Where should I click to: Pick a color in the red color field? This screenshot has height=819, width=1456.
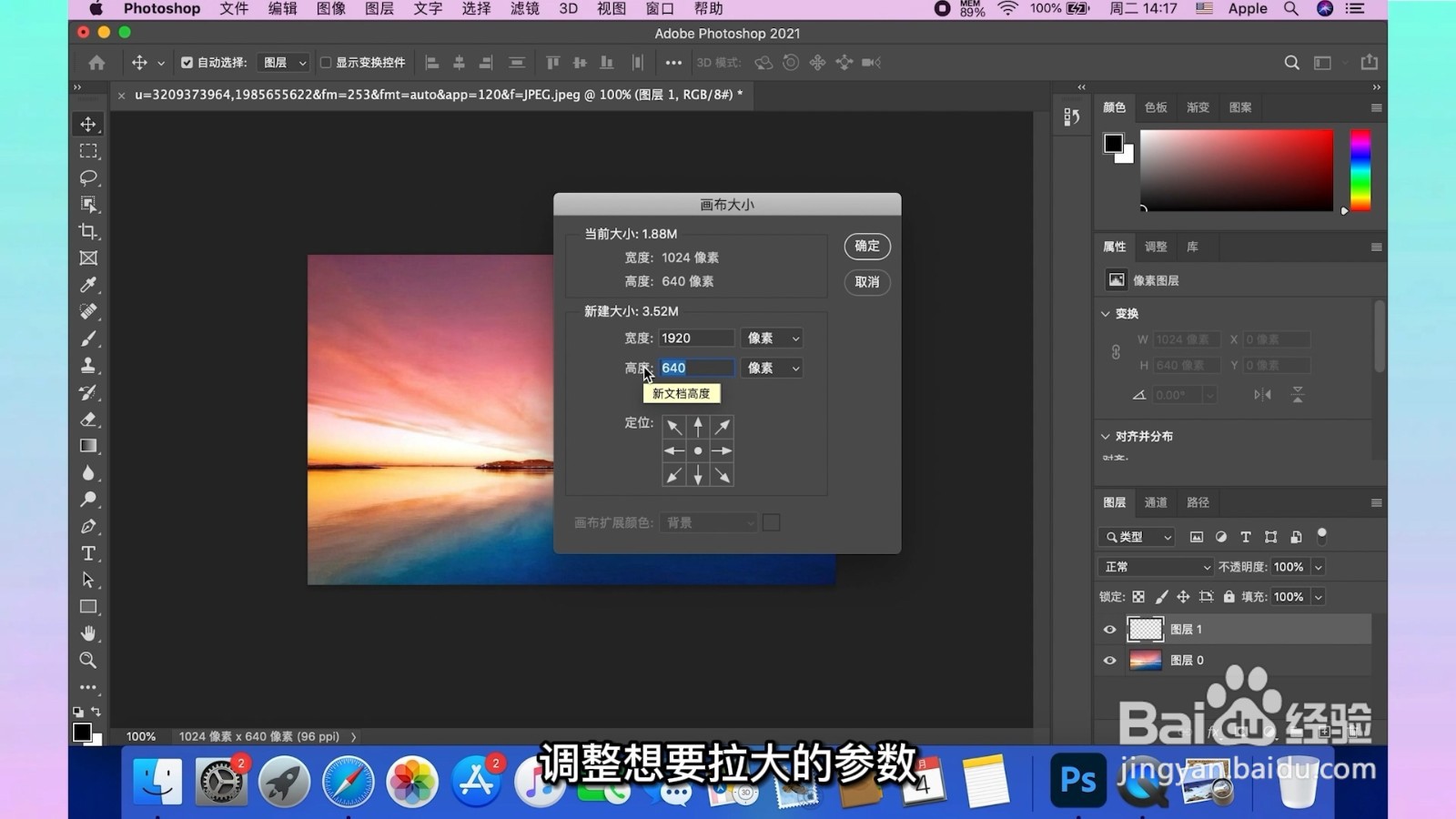1237,170
